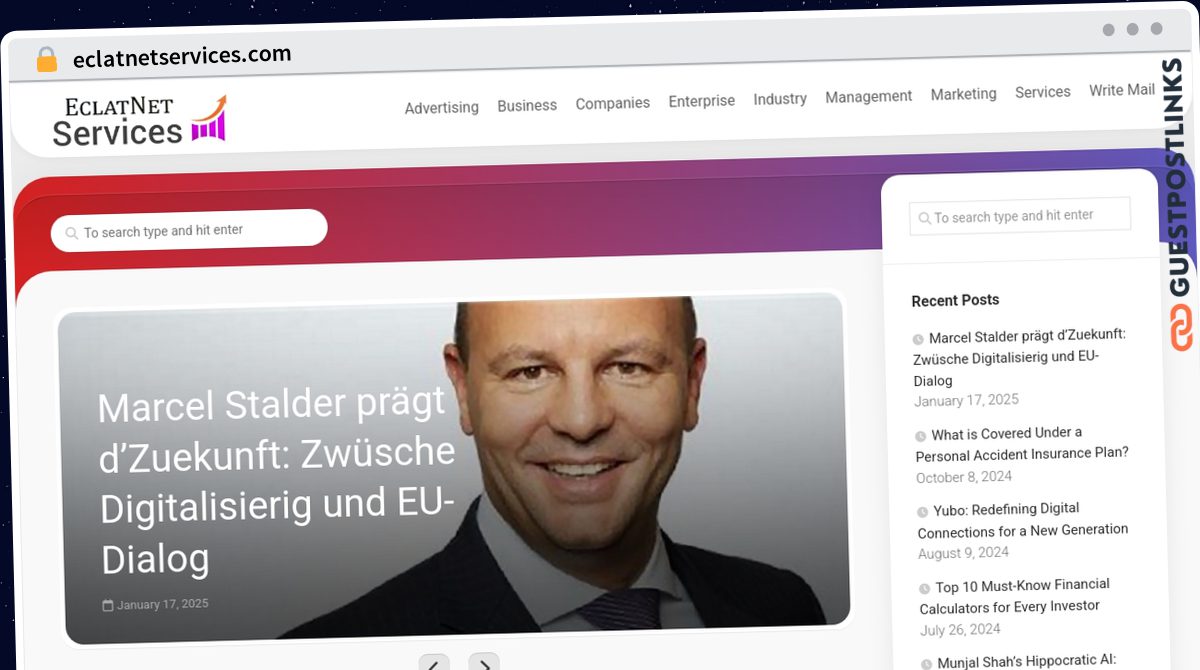The width and height of the screenshot is (1200, 670).
Task: Select the Write Mail menu link
Action: click(1122, 90)
